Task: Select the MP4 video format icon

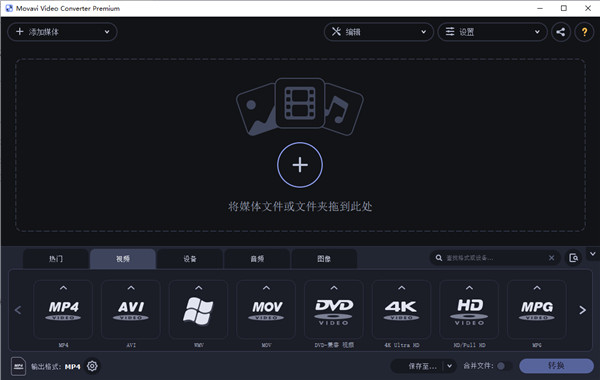Action: [x=64, y=310]
